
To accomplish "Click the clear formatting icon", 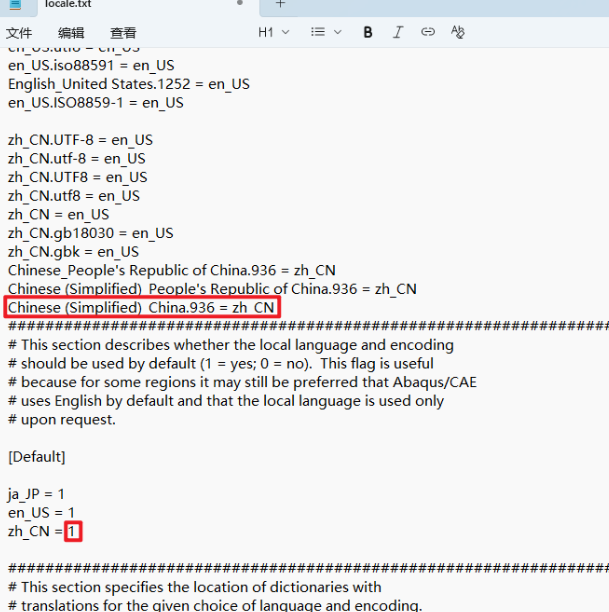I will tap(458, 32).
